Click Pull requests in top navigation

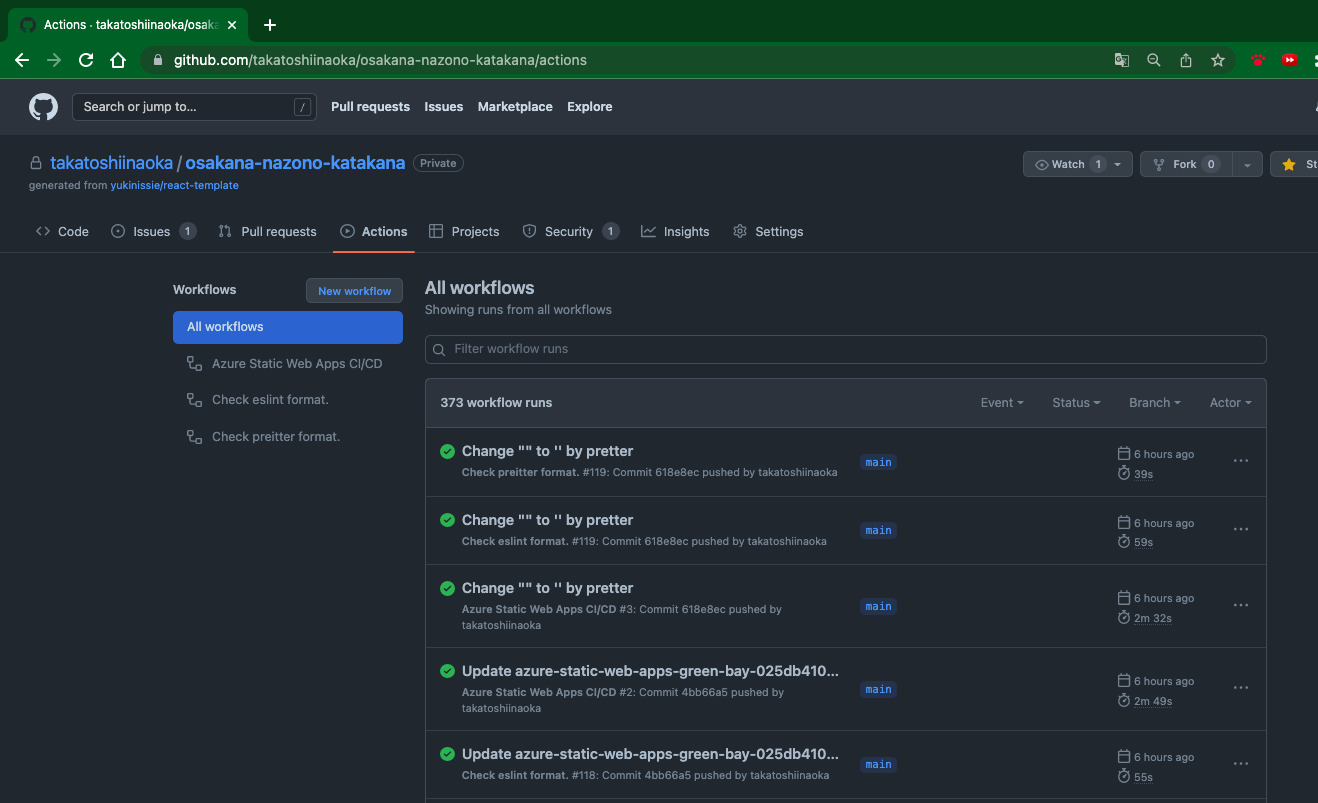[370, 107]
